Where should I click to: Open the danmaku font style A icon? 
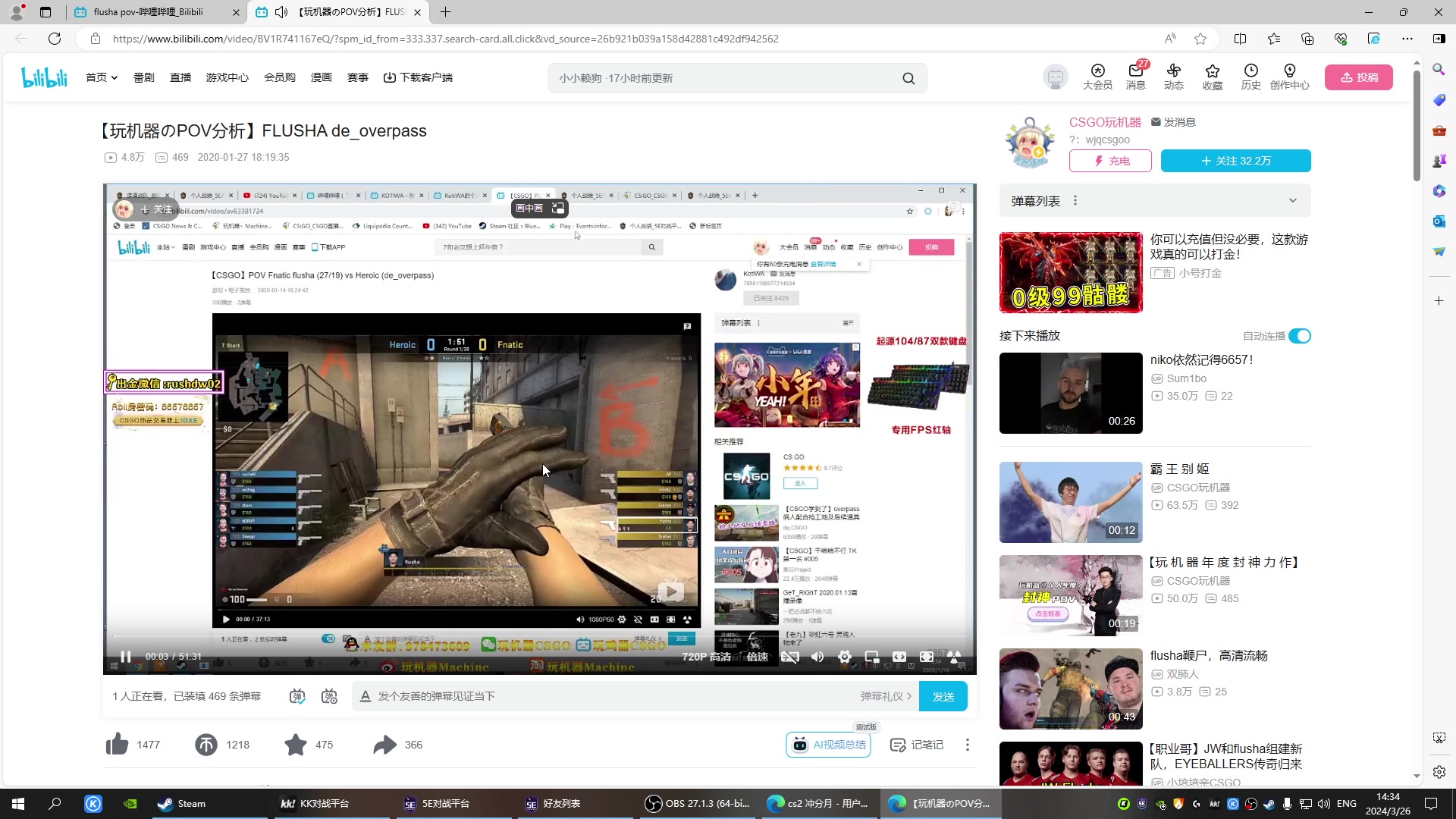365,696
